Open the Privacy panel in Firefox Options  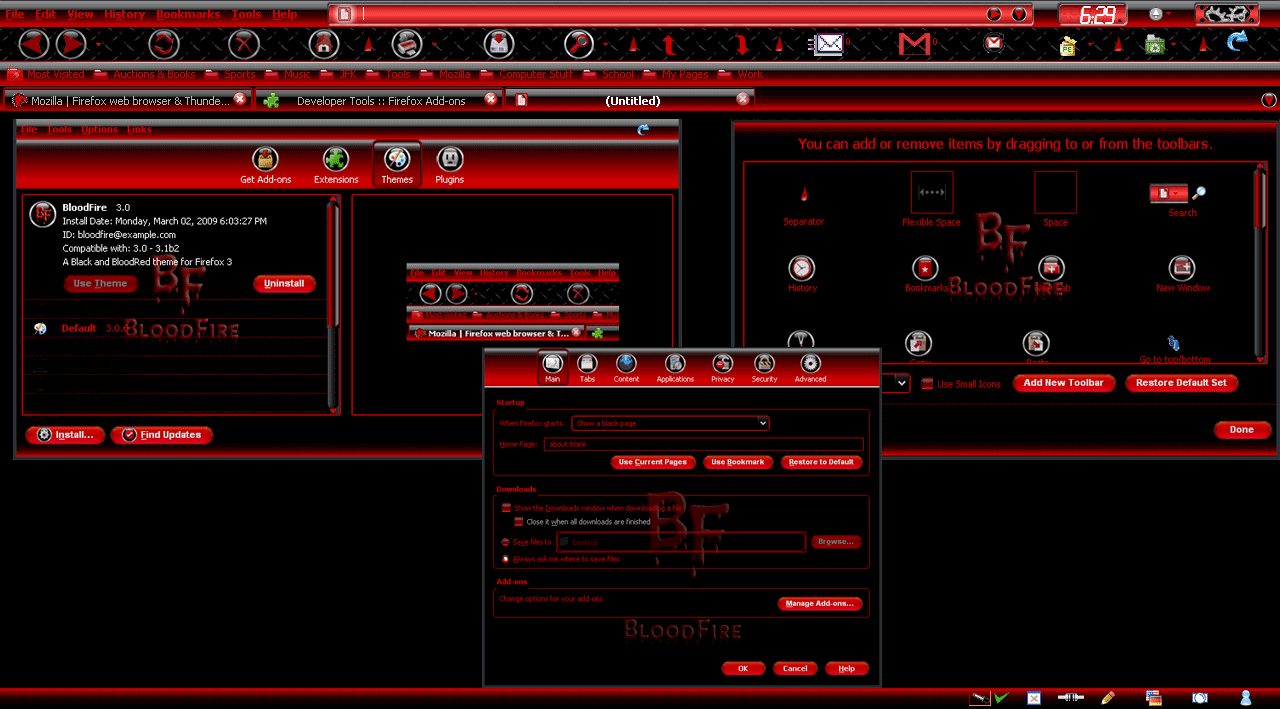(721, 367)
